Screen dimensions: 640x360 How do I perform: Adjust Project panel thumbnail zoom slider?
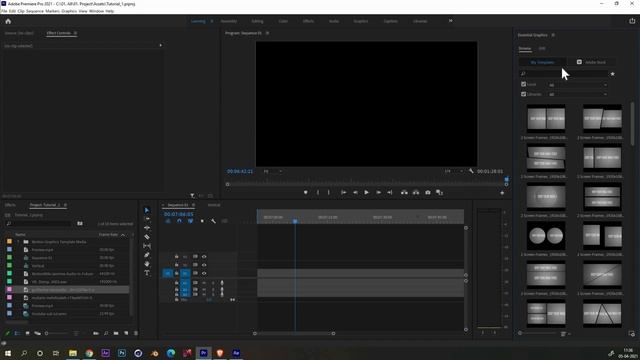(x=57, y=333)
